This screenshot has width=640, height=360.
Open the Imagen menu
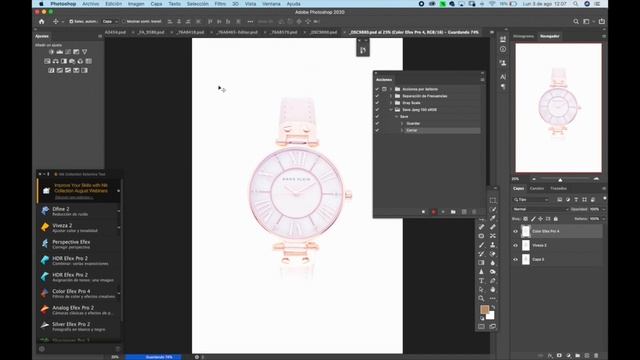pyautogui.click(x=136, y=4)
